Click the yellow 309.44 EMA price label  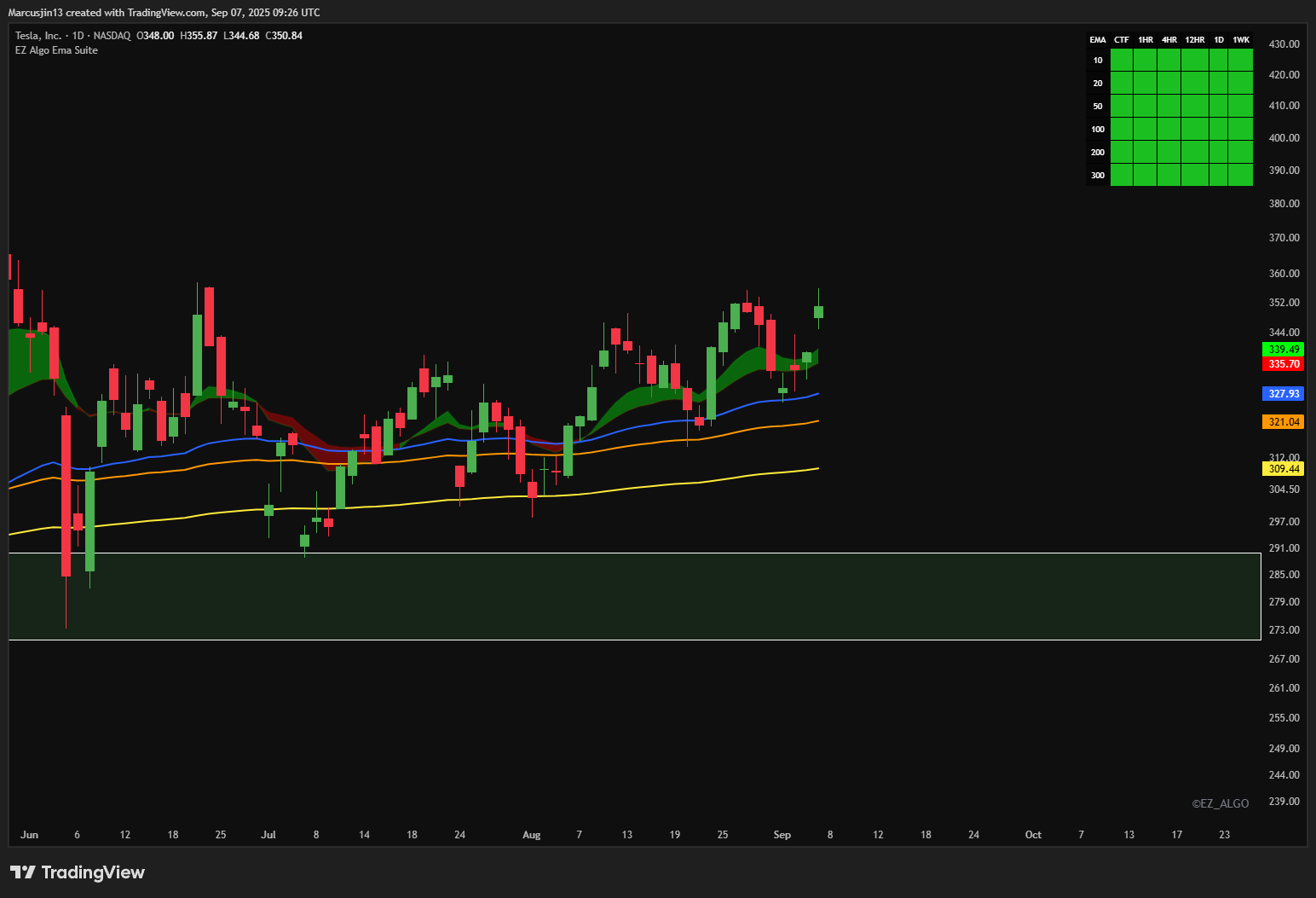1283,469
